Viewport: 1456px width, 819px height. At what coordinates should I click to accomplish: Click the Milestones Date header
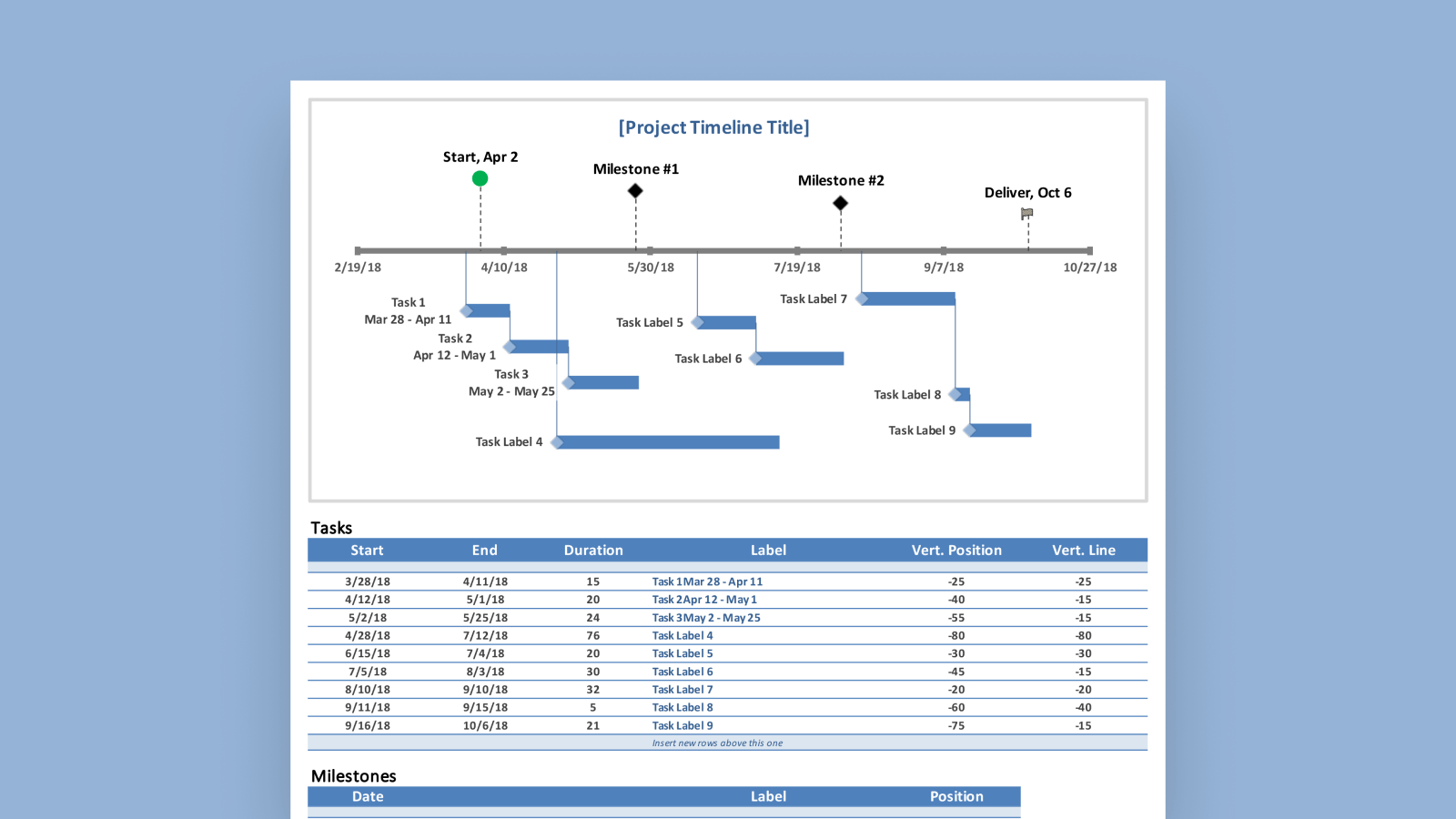(x=367, y=796)
